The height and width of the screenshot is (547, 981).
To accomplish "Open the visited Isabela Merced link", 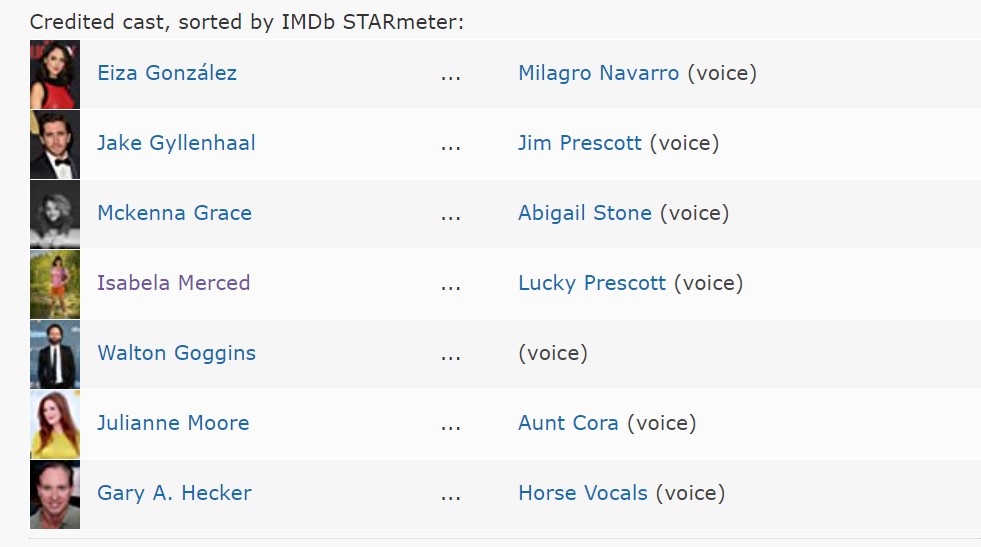I will (x=173, y=283).
